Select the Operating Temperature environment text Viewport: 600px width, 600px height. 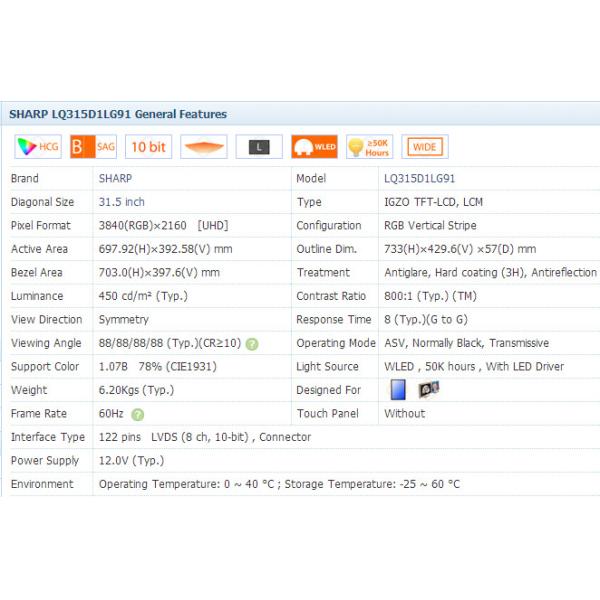pos(279,484)
